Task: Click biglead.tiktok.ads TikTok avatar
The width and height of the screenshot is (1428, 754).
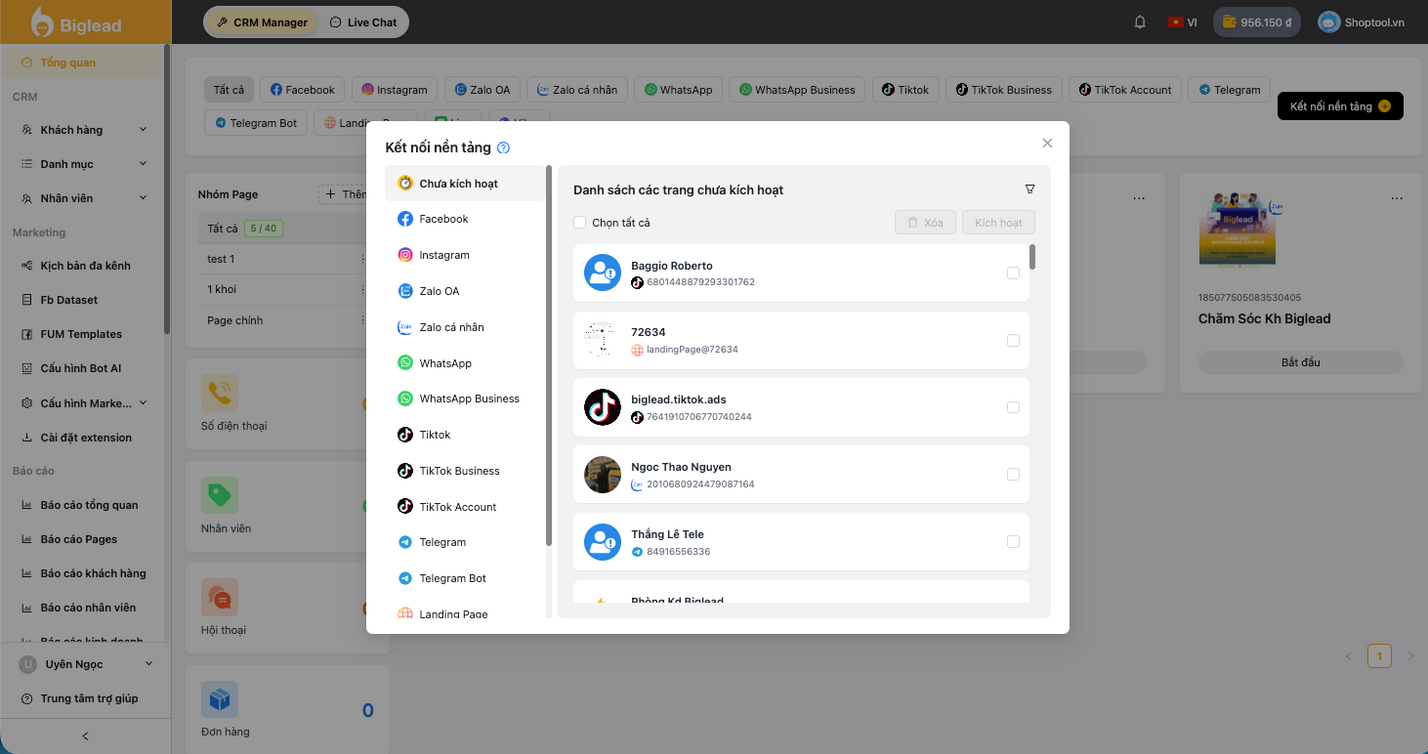Action: 602,407
